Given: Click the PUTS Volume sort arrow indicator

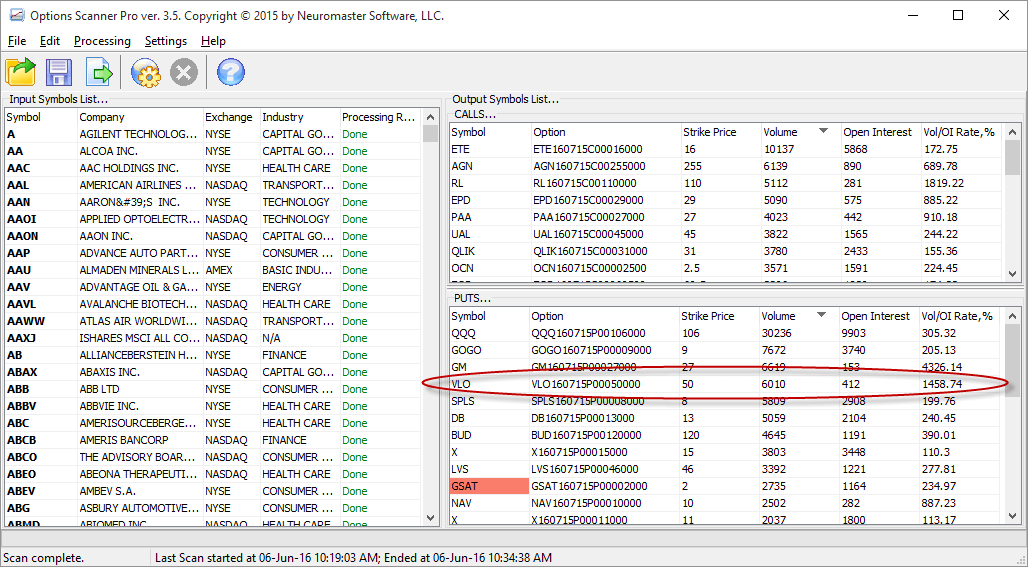Looking at the screenshot, I should 821,315.
